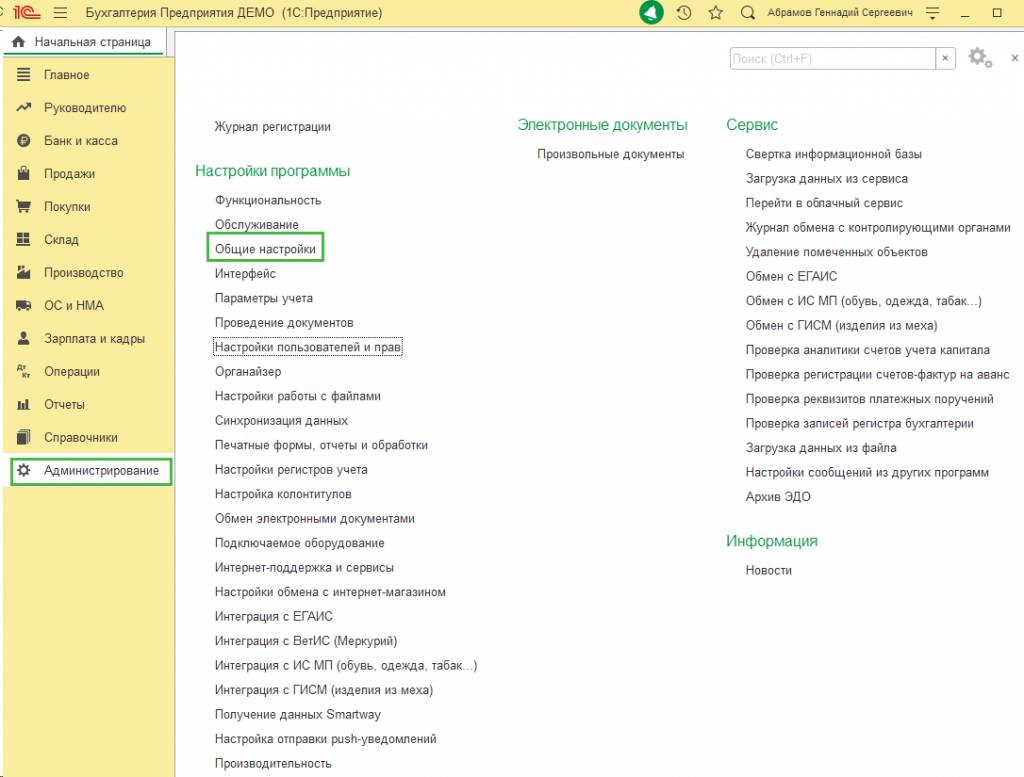The image size is (1024, 777).
Task: Open Загрузка данных из файла
Action: 821,448
